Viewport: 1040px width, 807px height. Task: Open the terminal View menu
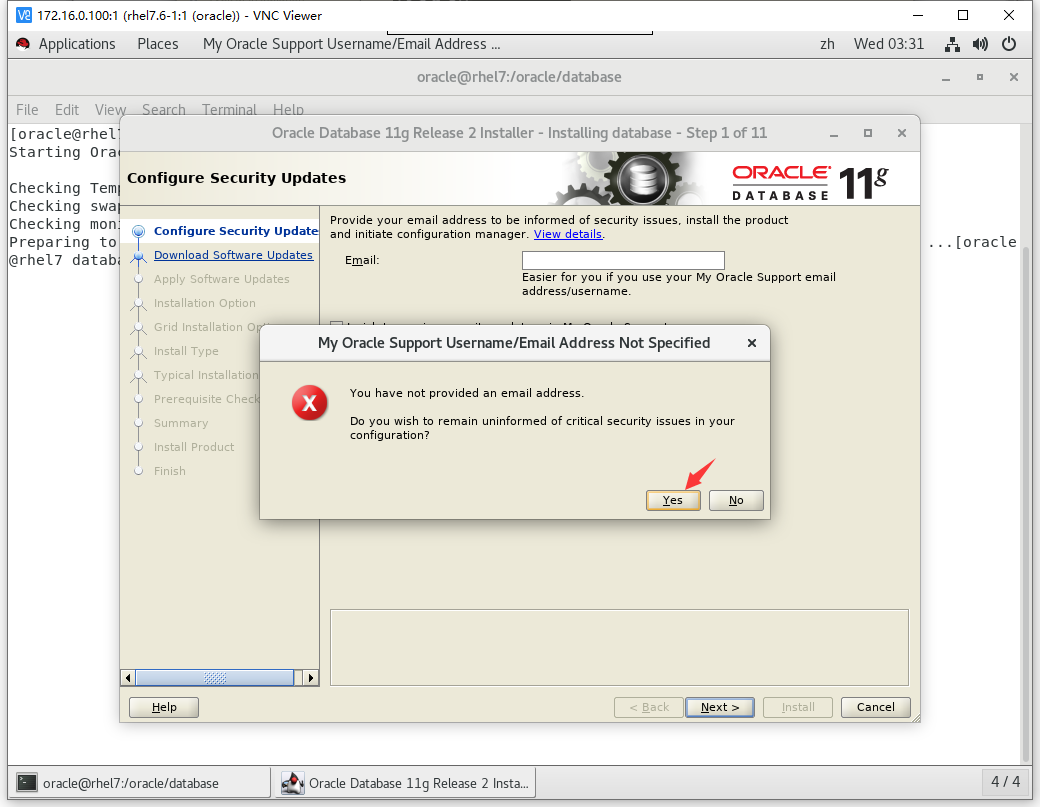tap(110, 109)
